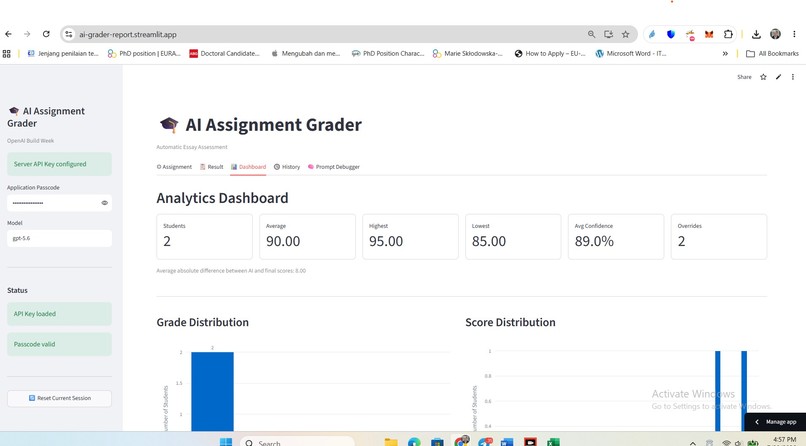Screen dimensions: 806x446
Task: Open the apps grid icon on the bookmarks bar
Action: [7, 53]
